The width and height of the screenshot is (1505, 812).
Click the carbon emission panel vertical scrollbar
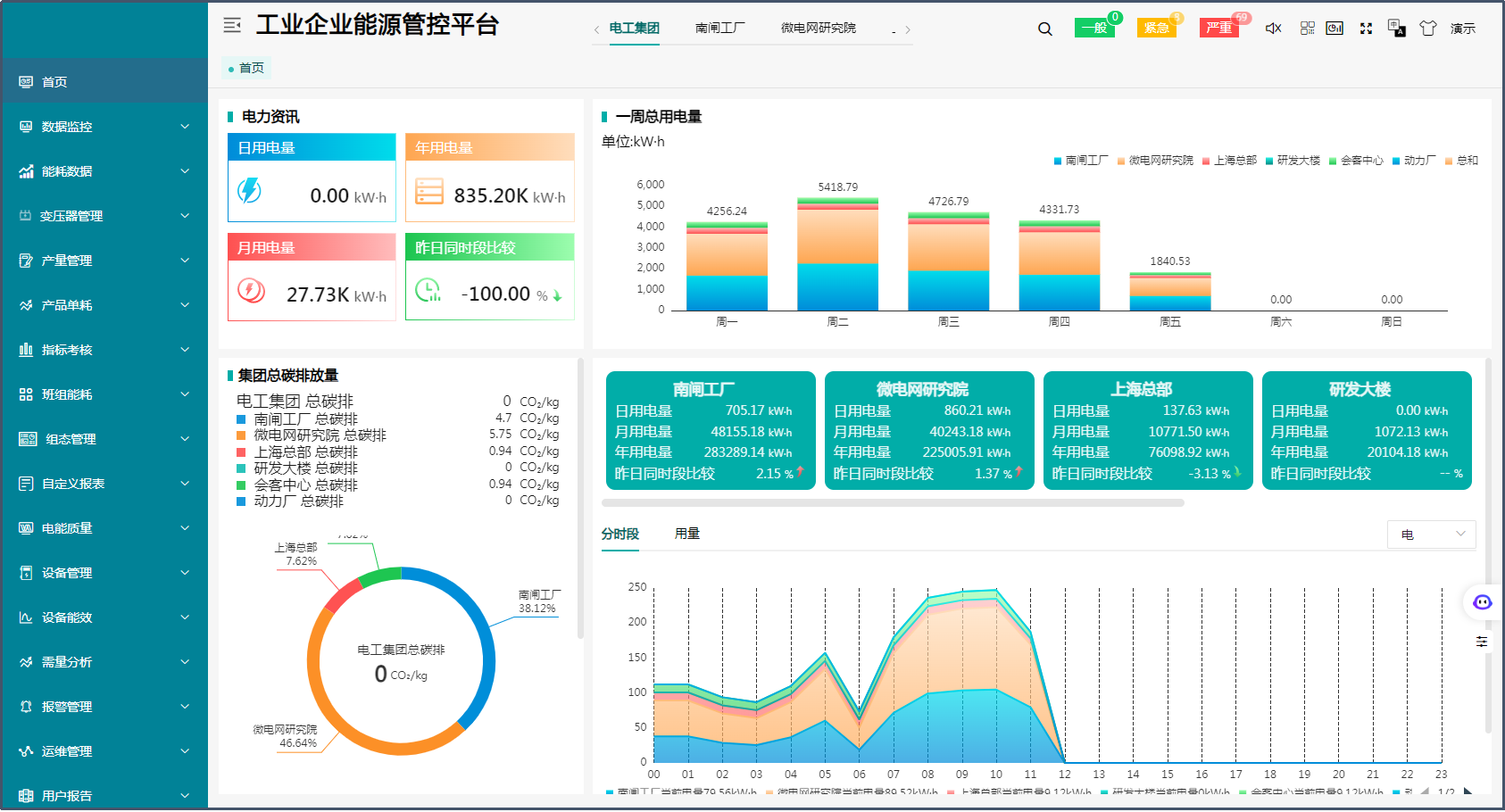click(580, 500)
